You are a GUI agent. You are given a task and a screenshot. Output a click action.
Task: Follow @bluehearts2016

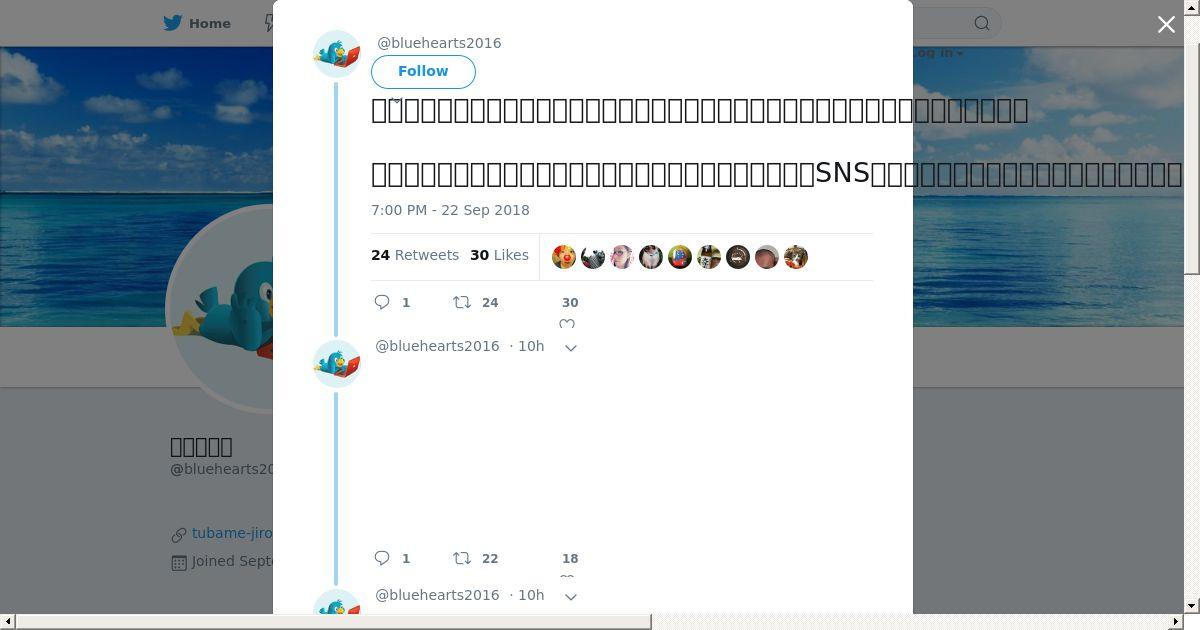coord(423,71)
